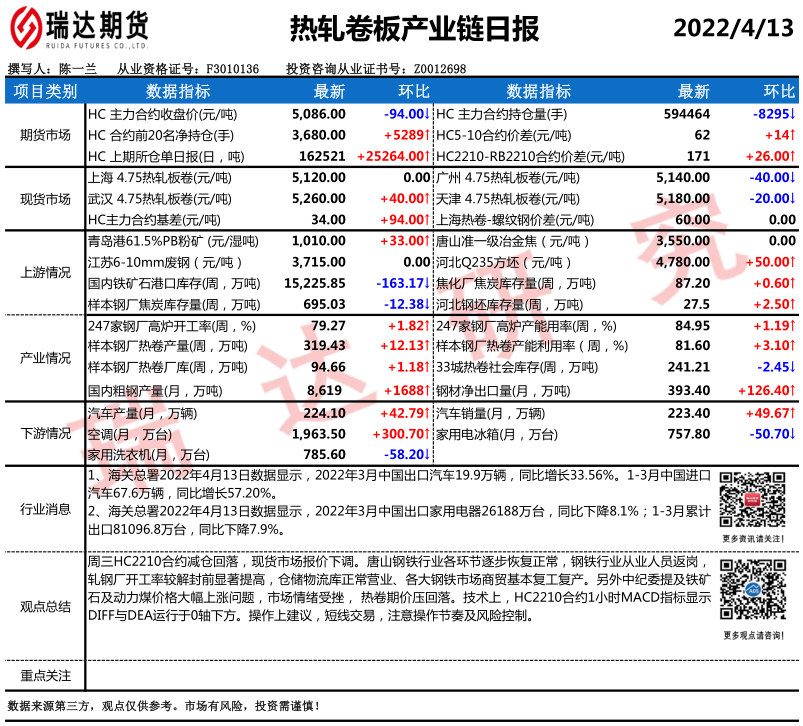Click the Ruida Futures logo

82,28
